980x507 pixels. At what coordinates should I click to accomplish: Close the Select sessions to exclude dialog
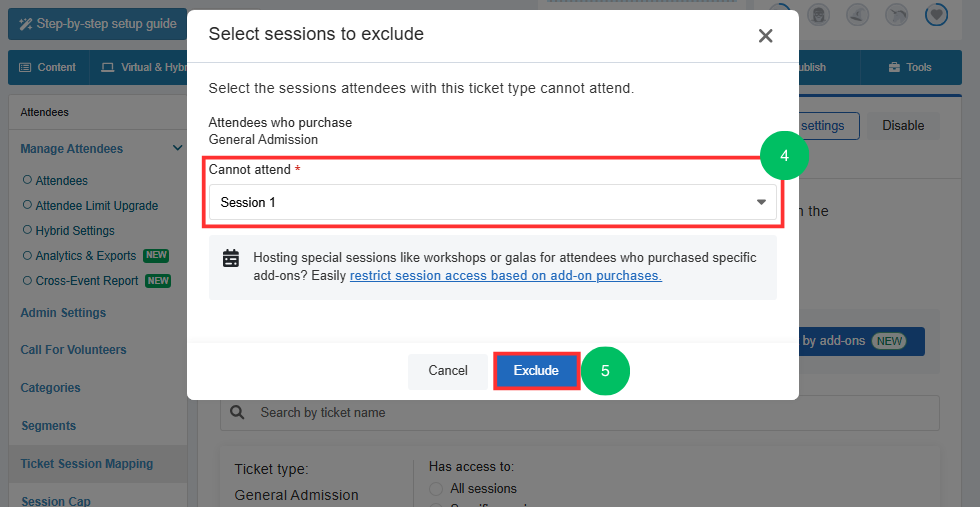[765, 36]
